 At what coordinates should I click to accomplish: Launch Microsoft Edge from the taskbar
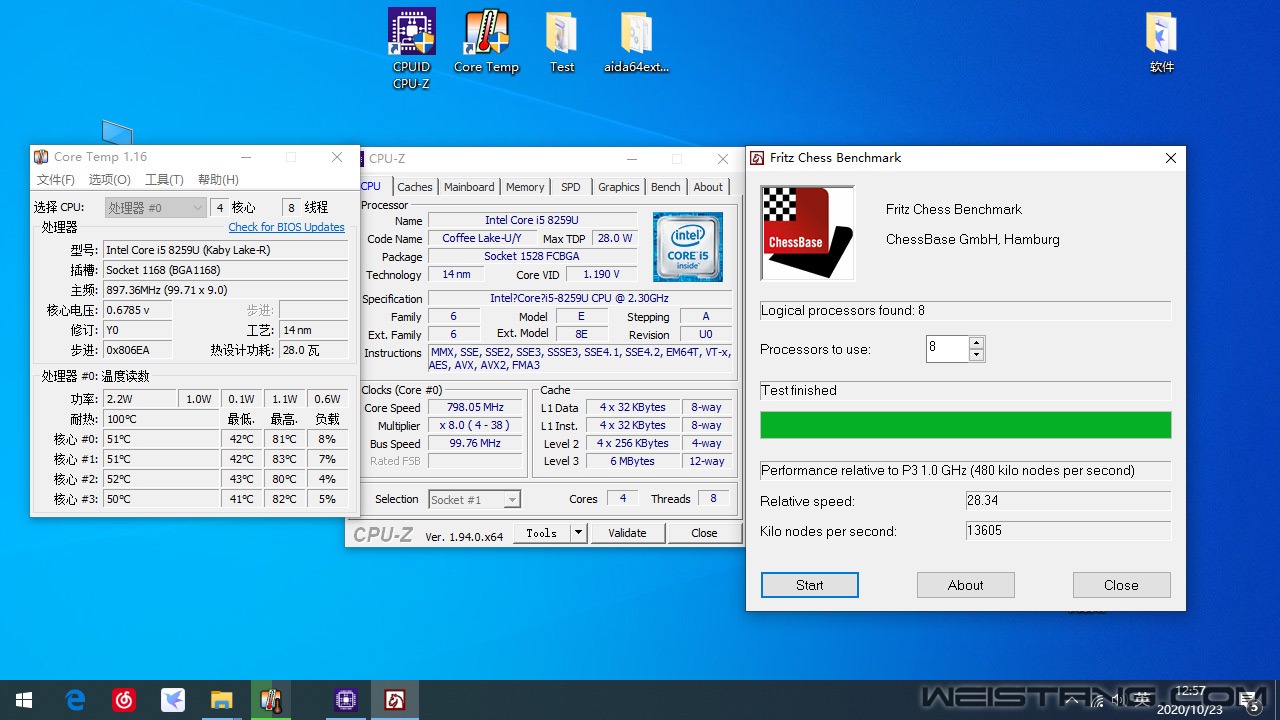76,700
